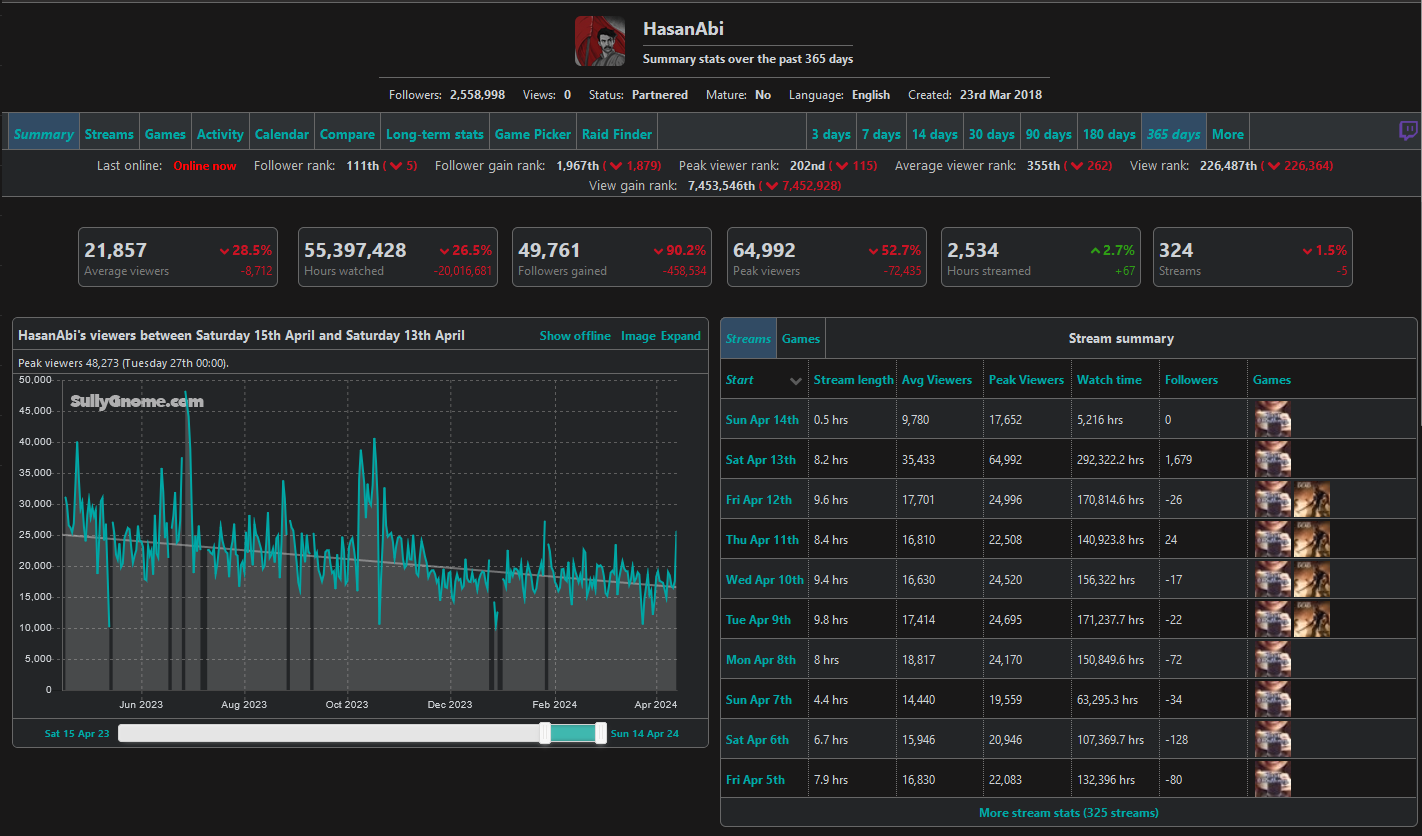This screenshot has width=1422, height=836.
Task: Click the Hours watched stat card
Action: (398, 258)
